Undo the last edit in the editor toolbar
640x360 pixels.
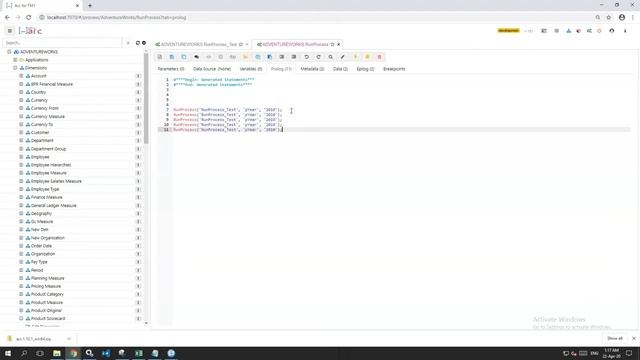pyautogui.click(x=306, y=57)
